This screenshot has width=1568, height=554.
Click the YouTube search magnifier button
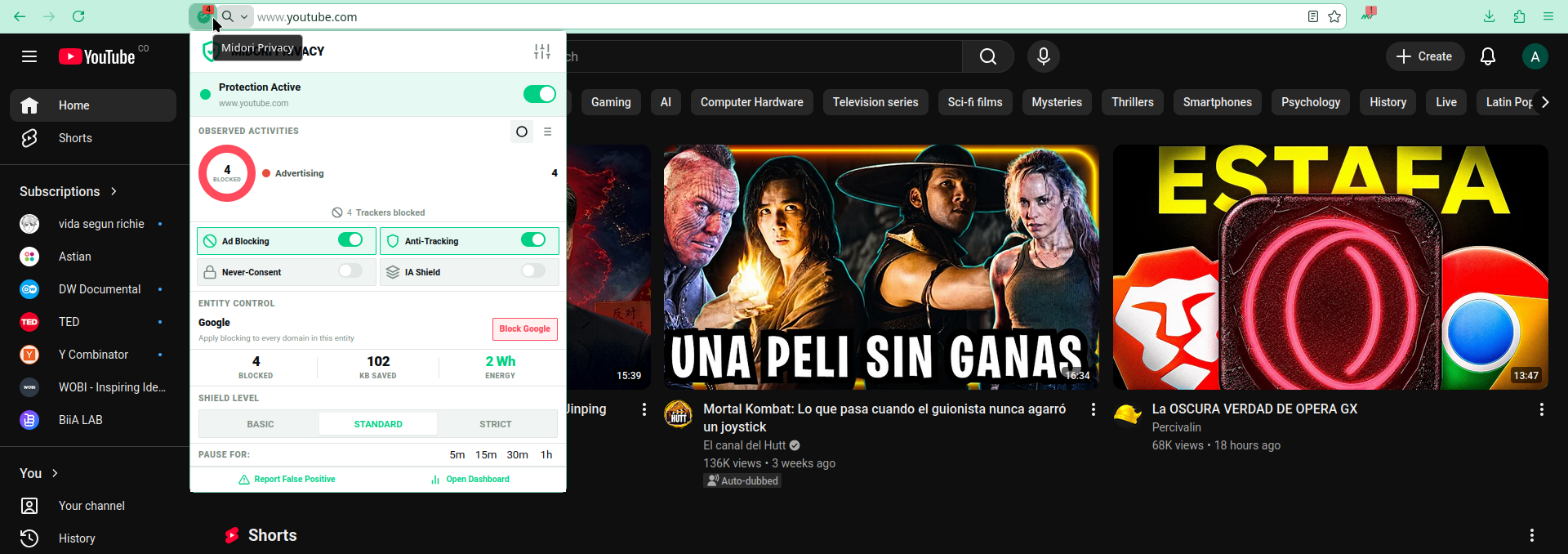pos(988,56)
